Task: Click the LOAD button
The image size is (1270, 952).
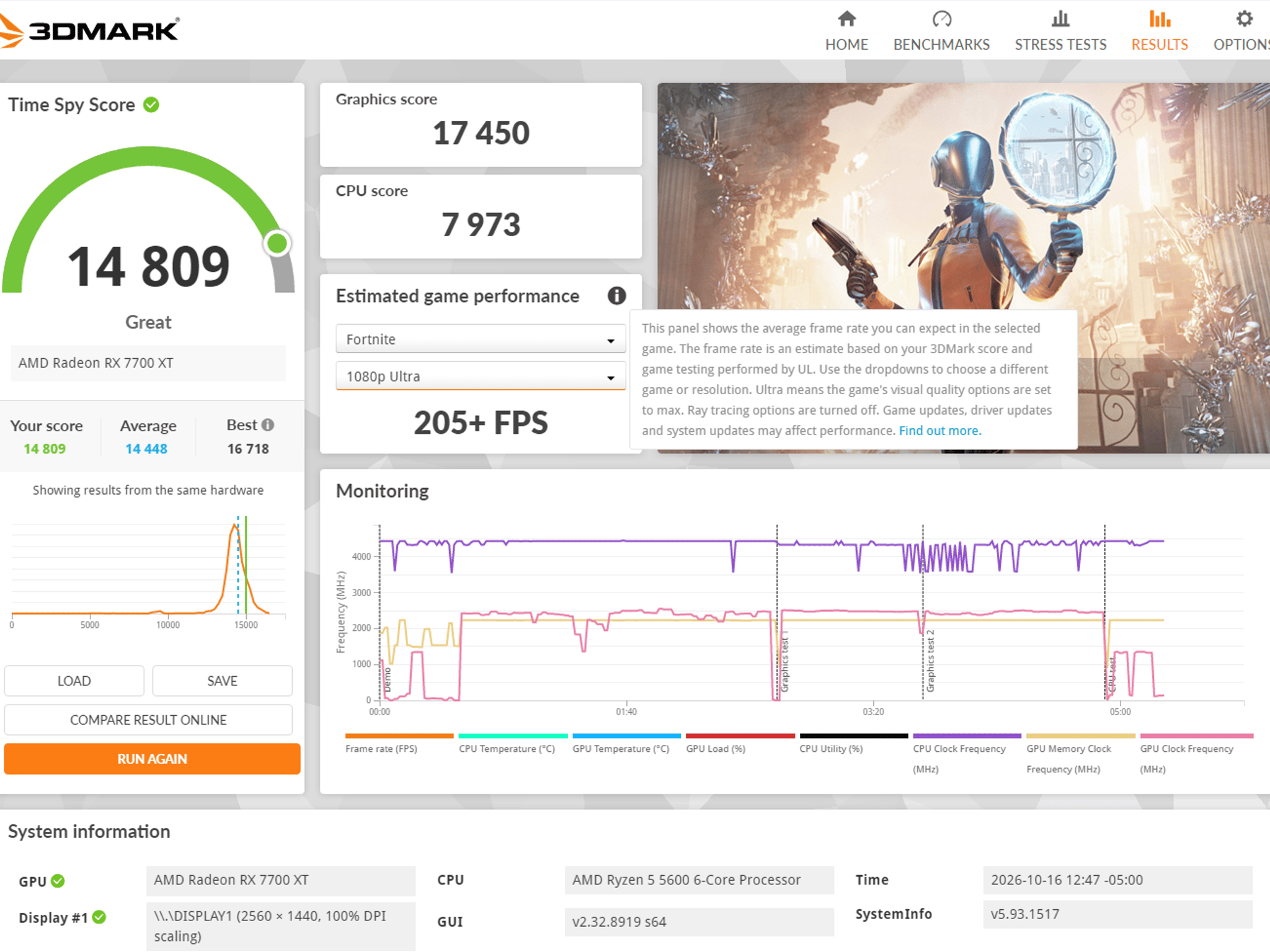Action: pos(74,681)
